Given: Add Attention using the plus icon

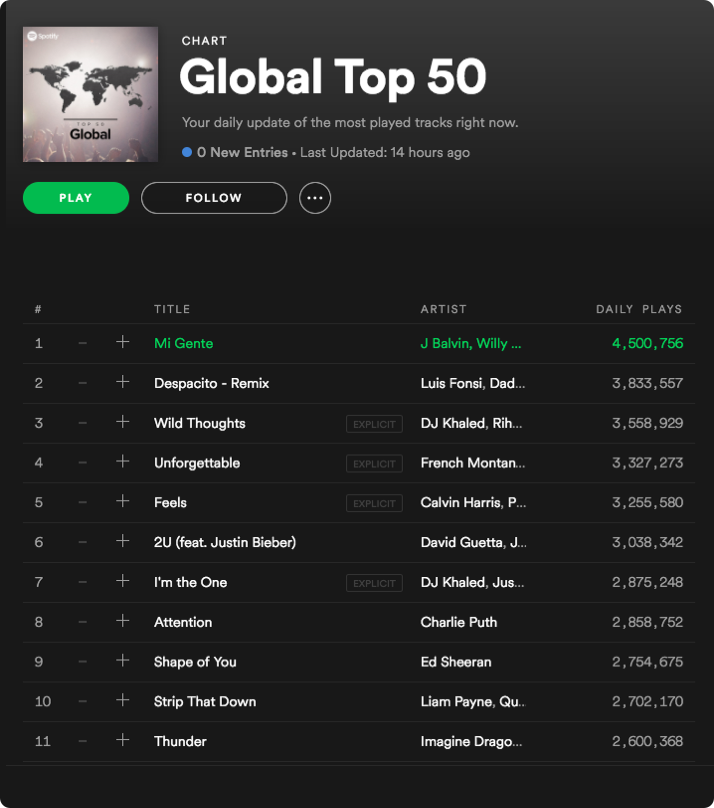Looking at the screenshot, I should tap(123, 620).
